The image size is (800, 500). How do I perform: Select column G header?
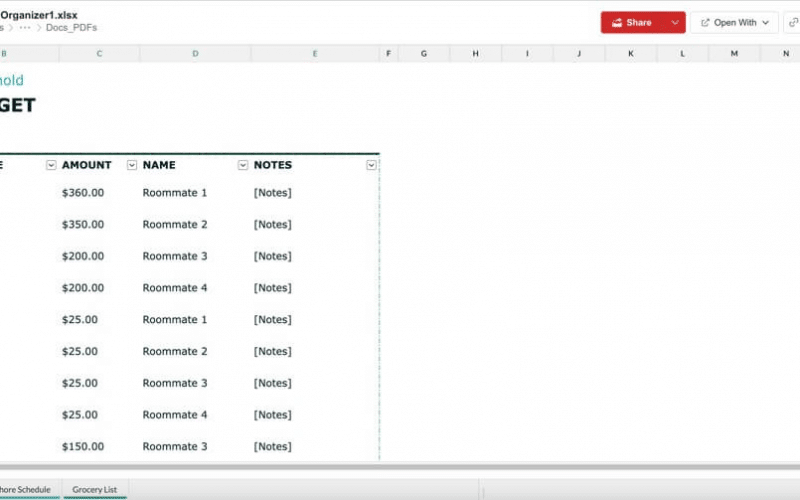point(423,54)
